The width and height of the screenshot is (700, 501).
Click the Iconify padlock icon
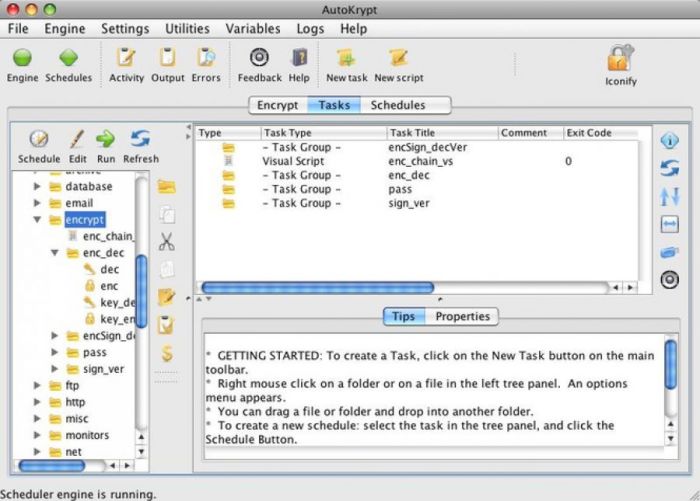[x=621, y=58]
